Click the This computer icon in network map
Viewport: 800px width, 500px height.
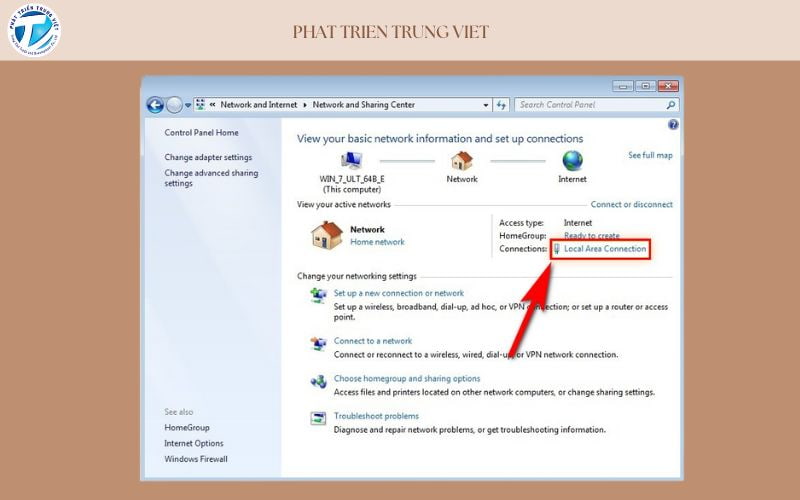[x=352, y=160]
